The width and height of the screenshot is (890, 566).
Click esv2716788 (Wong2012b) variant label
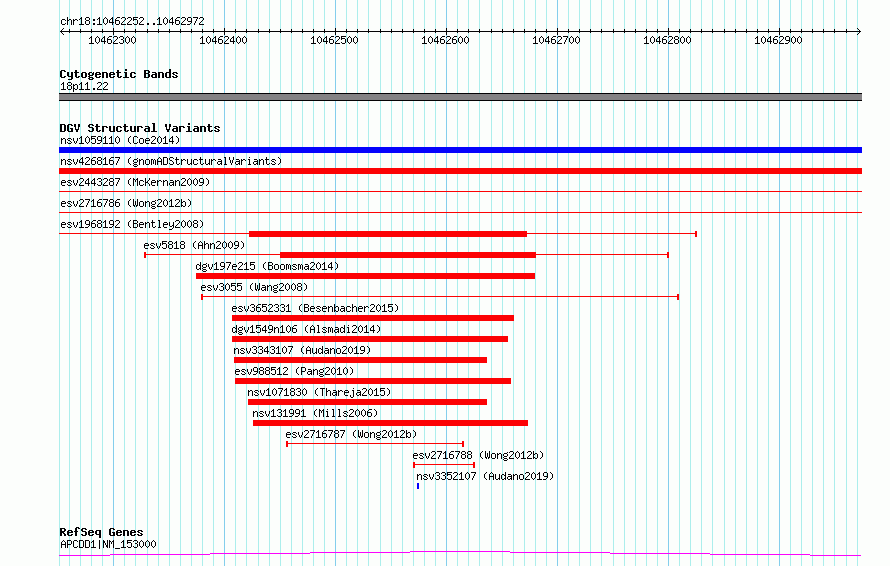point(478,455)
